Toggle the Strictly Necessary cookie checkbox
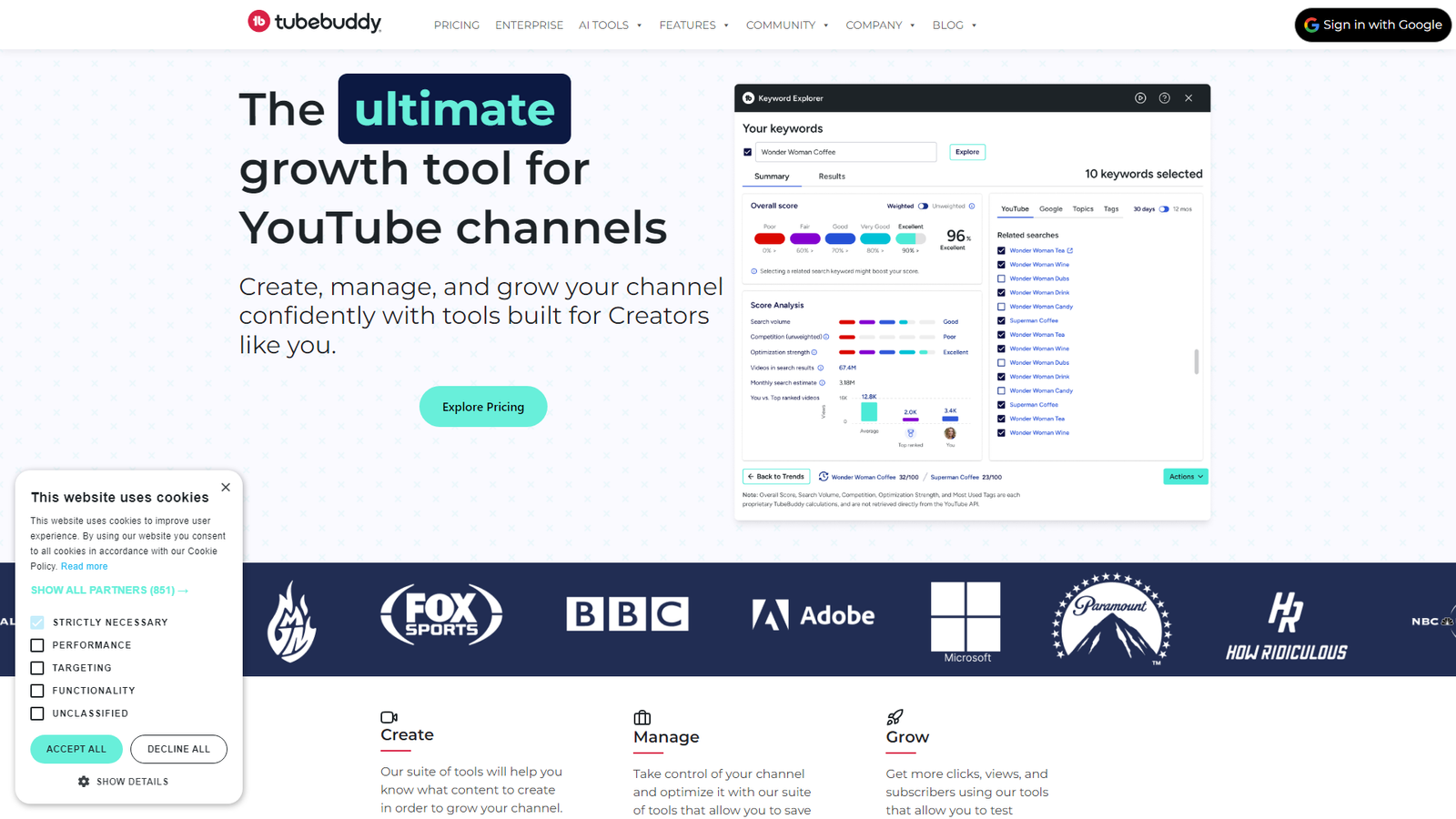 click(37, 622)
